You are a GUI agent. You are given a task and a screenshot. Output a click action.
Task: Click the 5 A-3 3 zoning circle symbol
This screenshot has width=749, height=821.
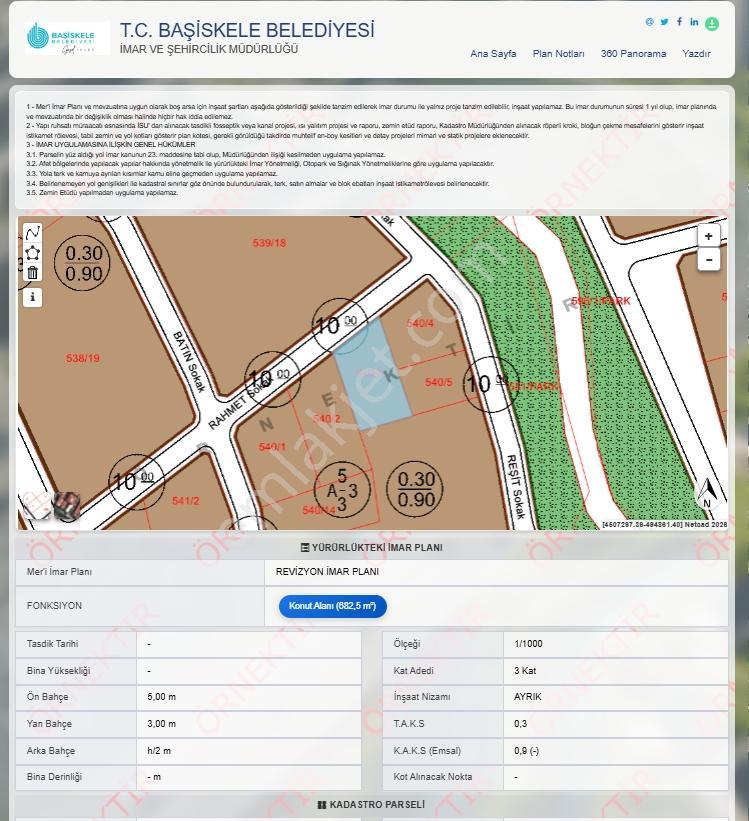pos(343,490)
